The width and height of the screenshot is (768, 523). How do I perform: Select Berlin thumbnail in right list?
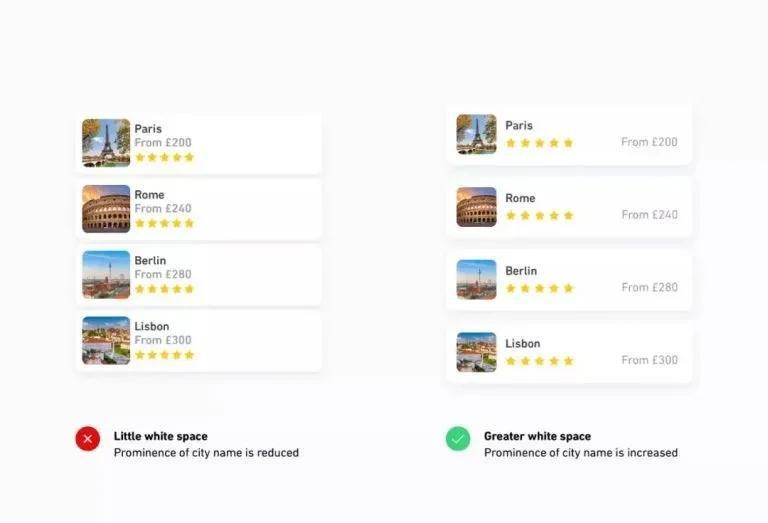(x=476, y=279)
